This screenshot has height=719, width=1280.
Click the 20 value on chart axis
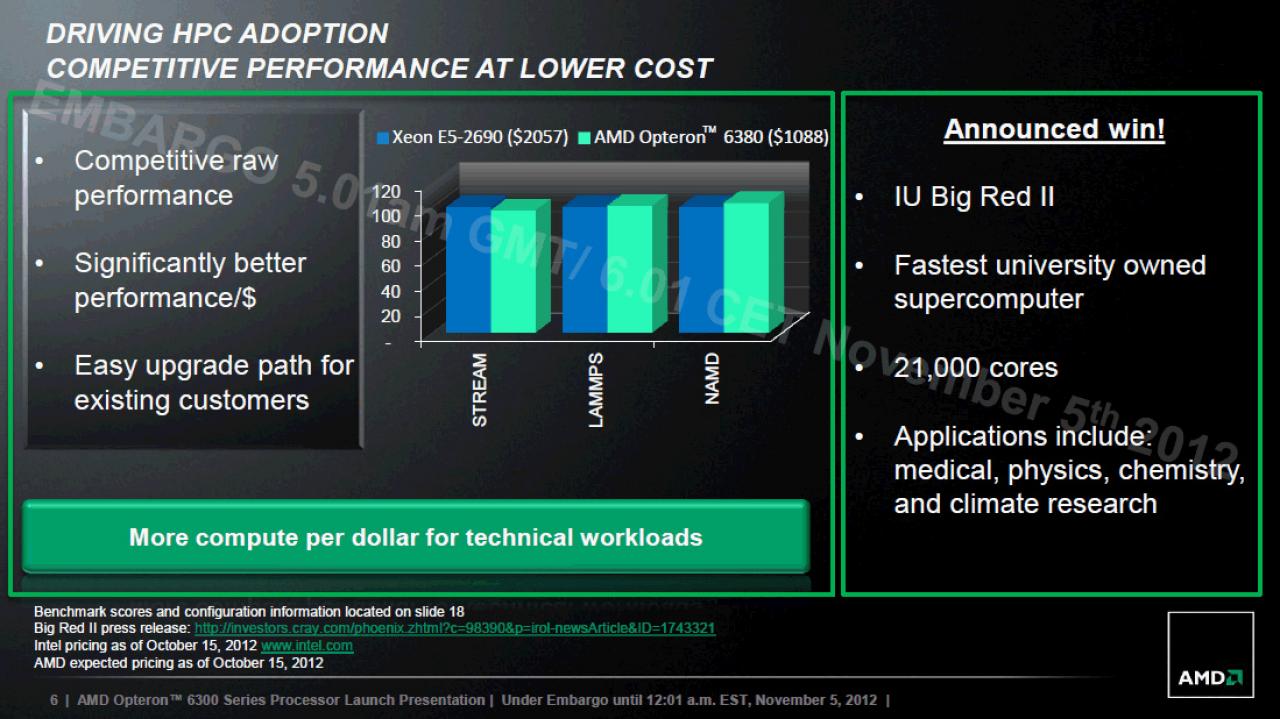pos(391,316)
